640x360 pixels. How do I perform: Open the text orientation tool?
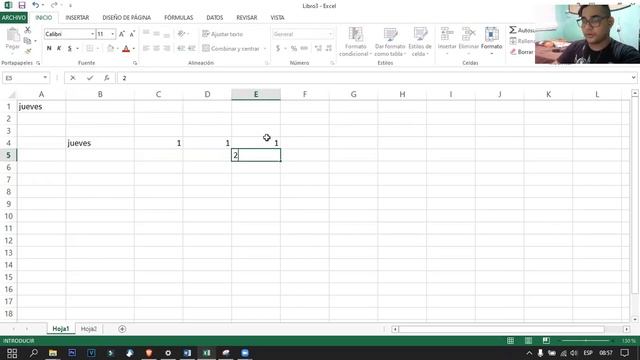coord(181,34)
